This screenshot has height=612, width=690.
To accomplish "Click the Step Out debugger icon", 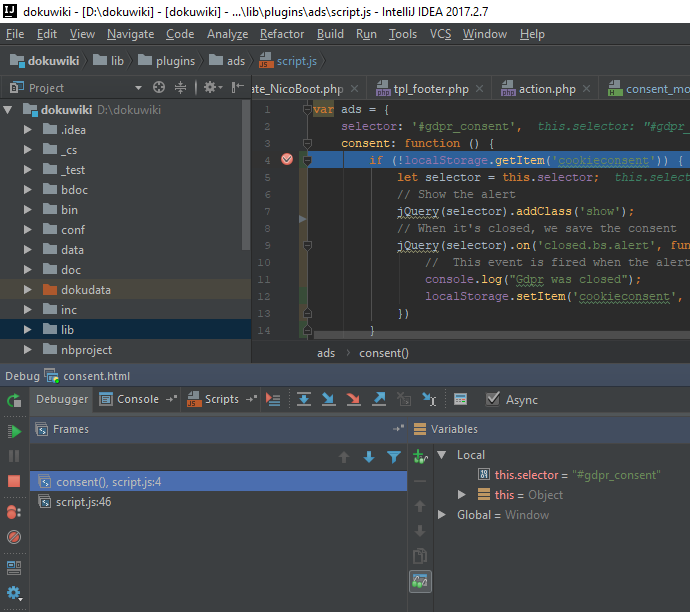I will 379,399.
